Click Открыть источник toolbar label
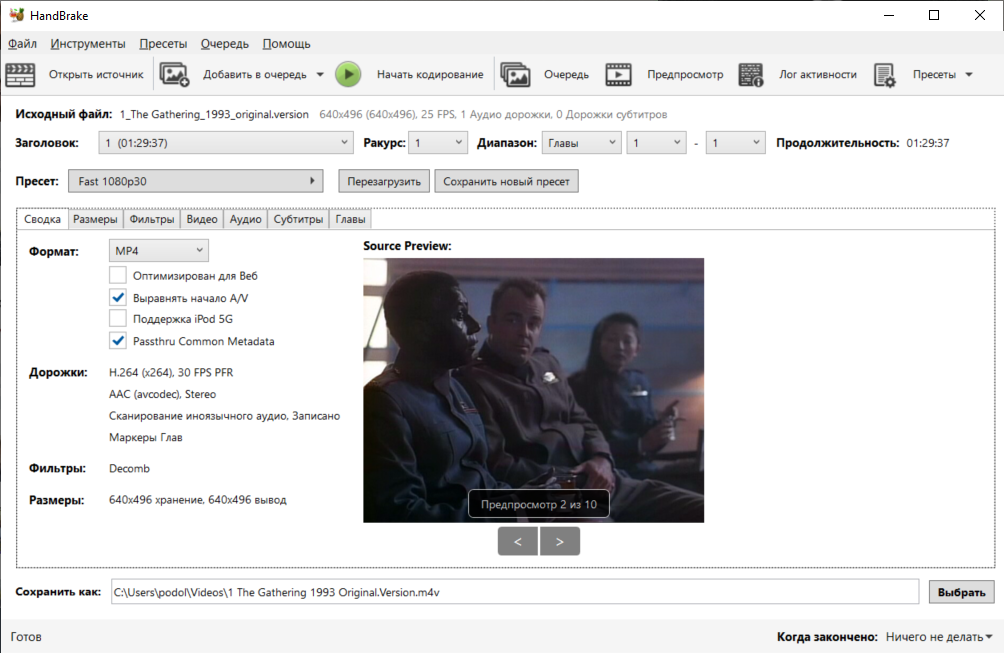 96,74
